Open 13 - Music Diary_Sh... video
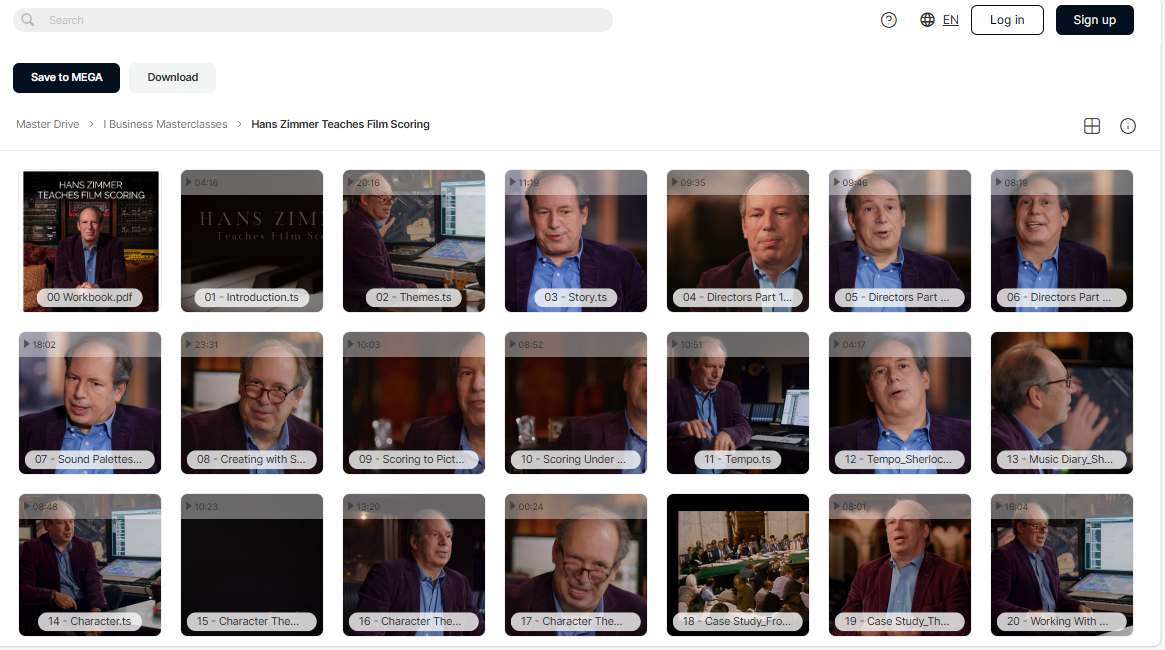The image size is (1165, 650). point(1062,403)
